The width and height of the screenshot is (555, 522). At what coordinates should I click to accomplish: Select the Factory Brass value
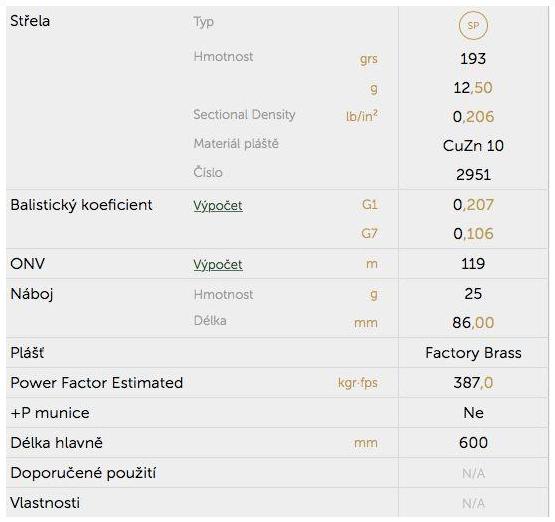(x=473, y=353)
